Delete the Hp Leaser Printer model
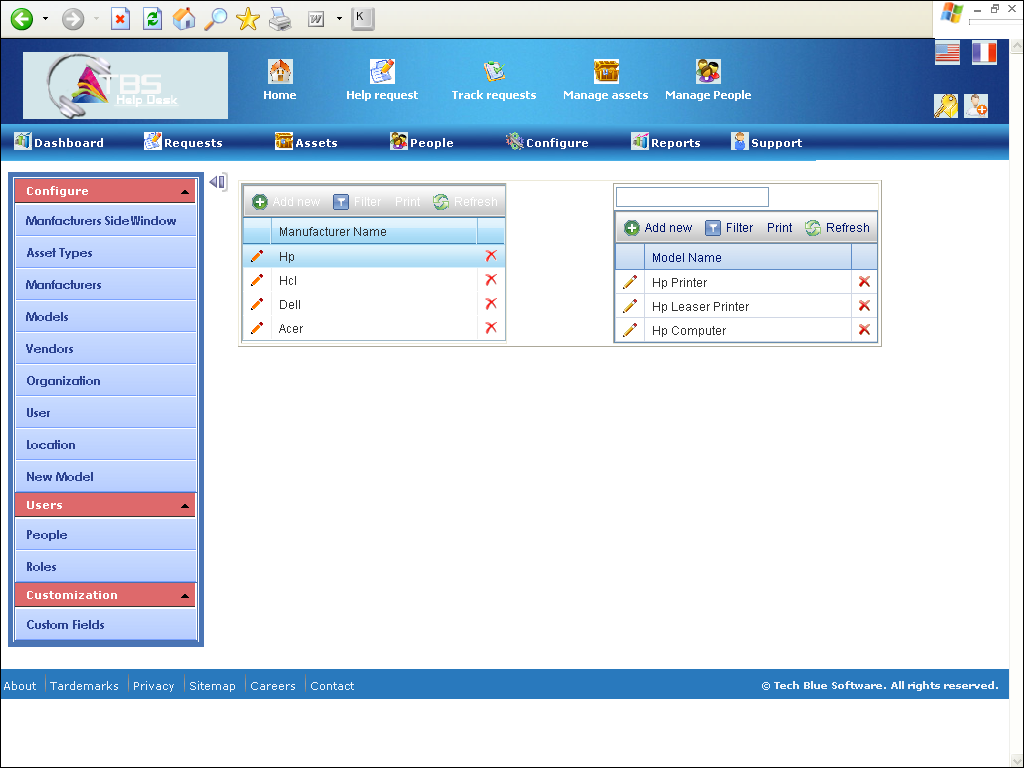 [864, 306]
